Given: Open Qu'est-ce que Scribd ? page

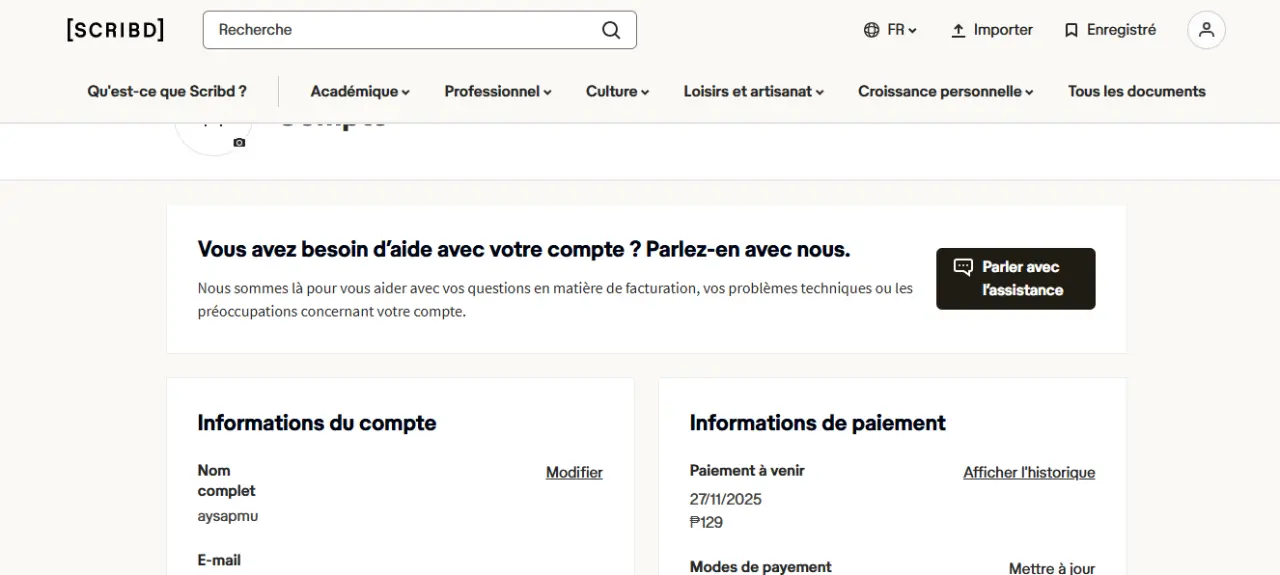Looking at the screenshot, I should [x=167, y=91].
